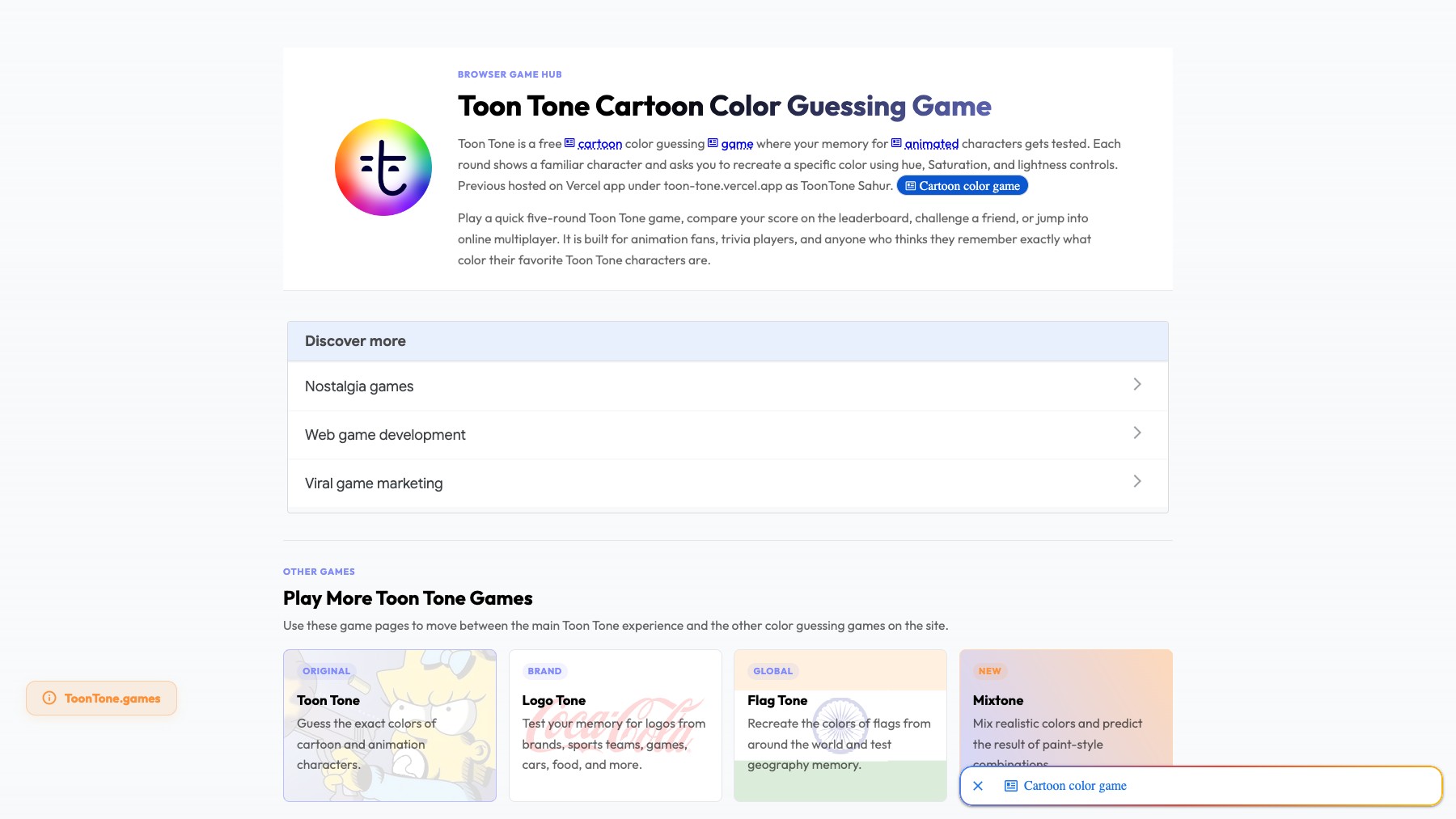Click the ORIGINAL tag on Toon Tone card
The image size is (1456, 819).
pyautogui.click(x=326, y=671)
